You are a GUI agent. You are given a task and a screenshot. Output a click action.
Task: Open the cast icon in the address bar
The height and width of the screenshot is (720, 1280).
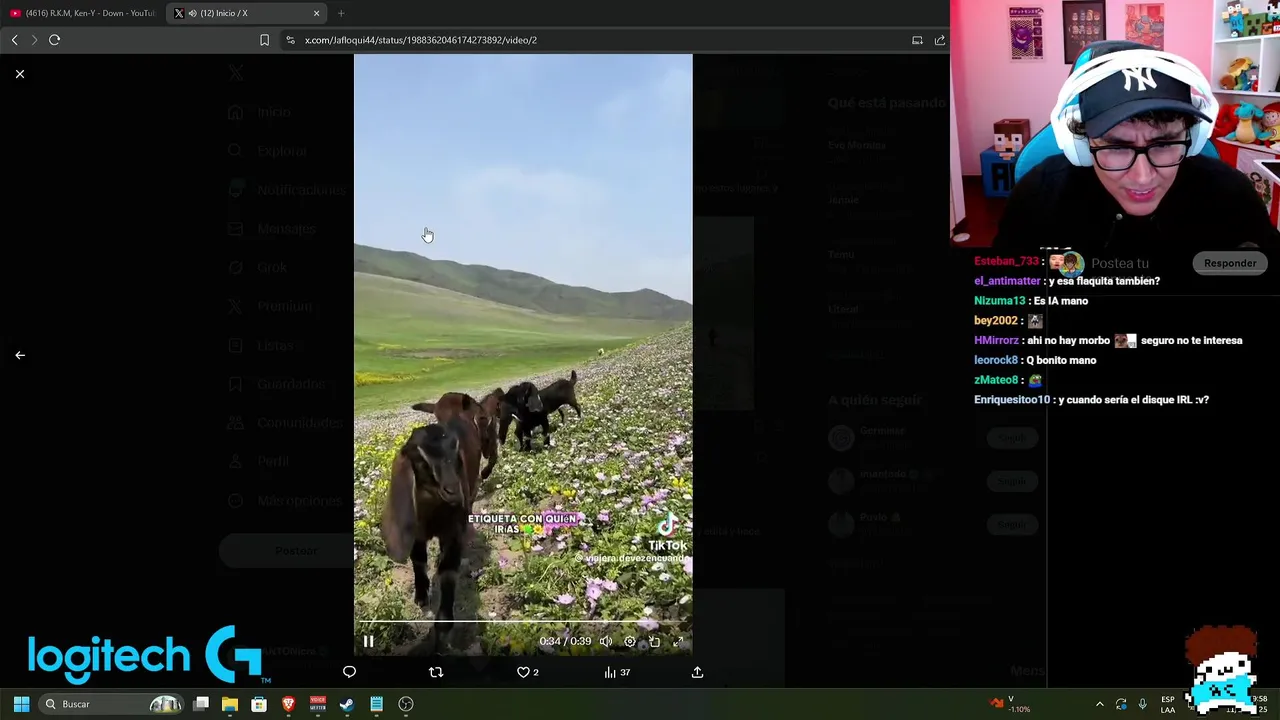tap(917, 40)
